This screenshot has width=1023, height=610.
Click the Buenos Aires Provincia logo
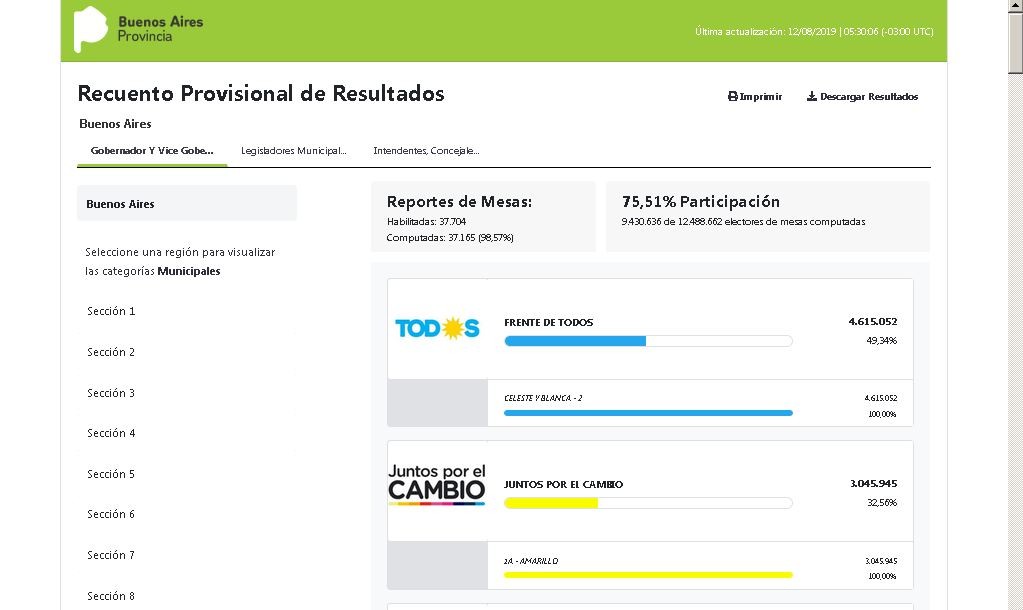coord(138,29)
